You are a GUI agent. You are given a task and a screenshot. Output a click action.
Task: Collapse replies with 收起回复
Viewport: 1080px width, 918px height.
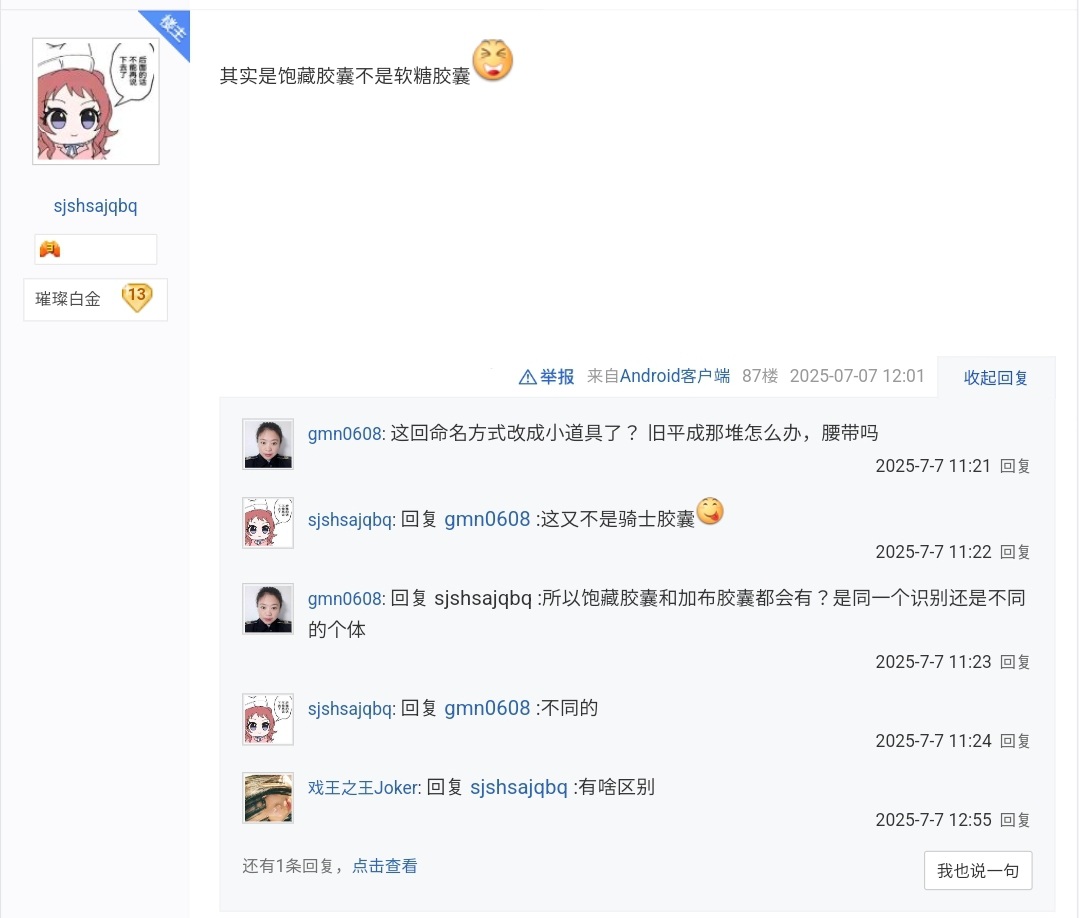pyautogui.click(x=995, y=377)
